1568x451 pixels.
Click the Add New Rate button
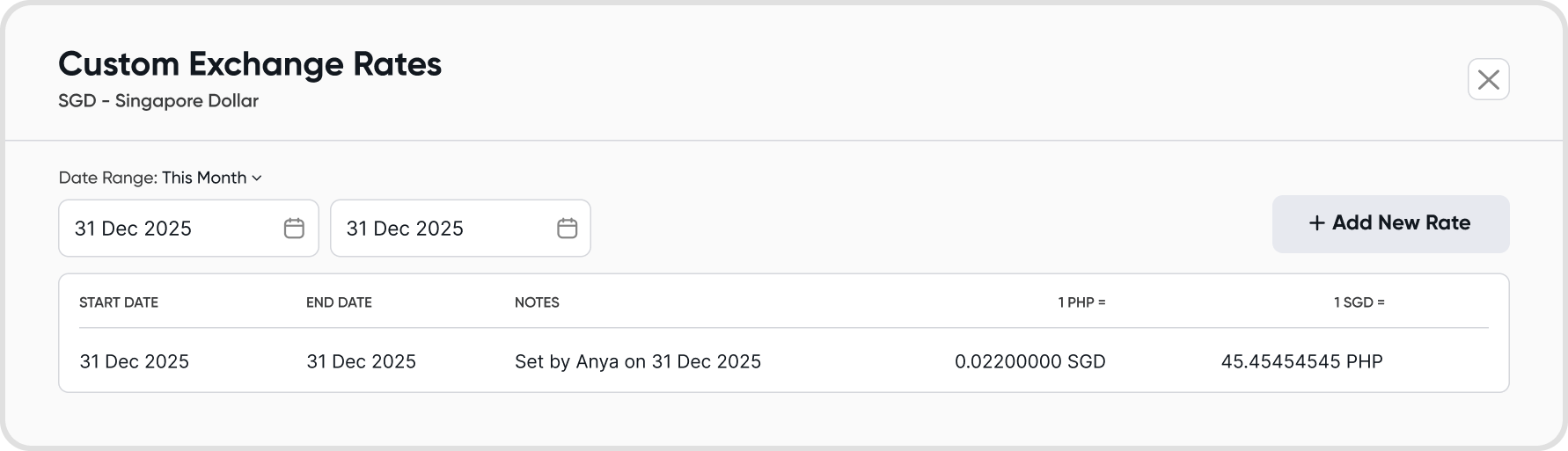1390,223
